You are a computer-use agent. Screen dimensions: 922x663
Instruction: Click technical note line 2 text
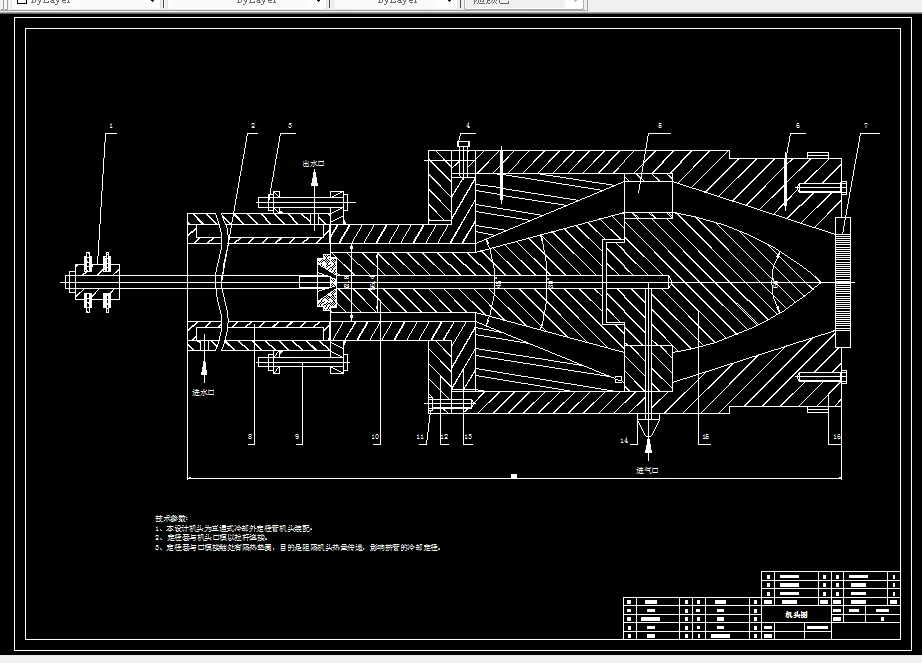pyautogui.click(x=212, y=537)
